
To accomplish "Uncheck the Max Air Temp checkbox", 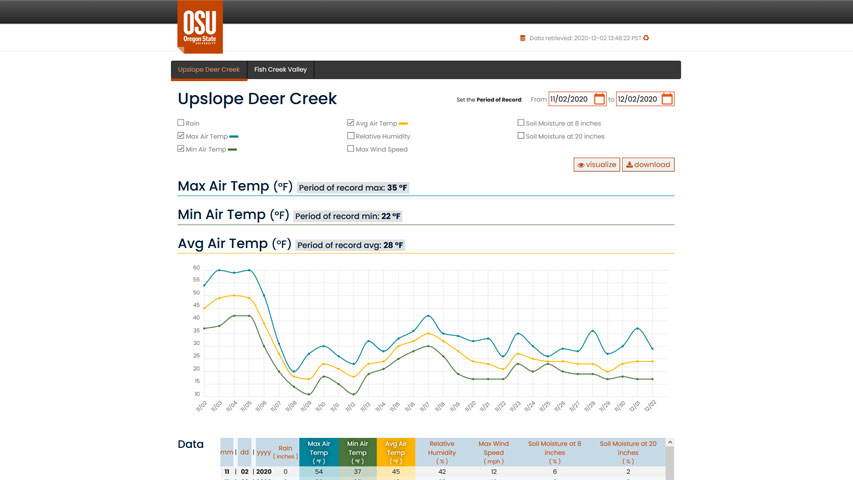I will [181, 136].
